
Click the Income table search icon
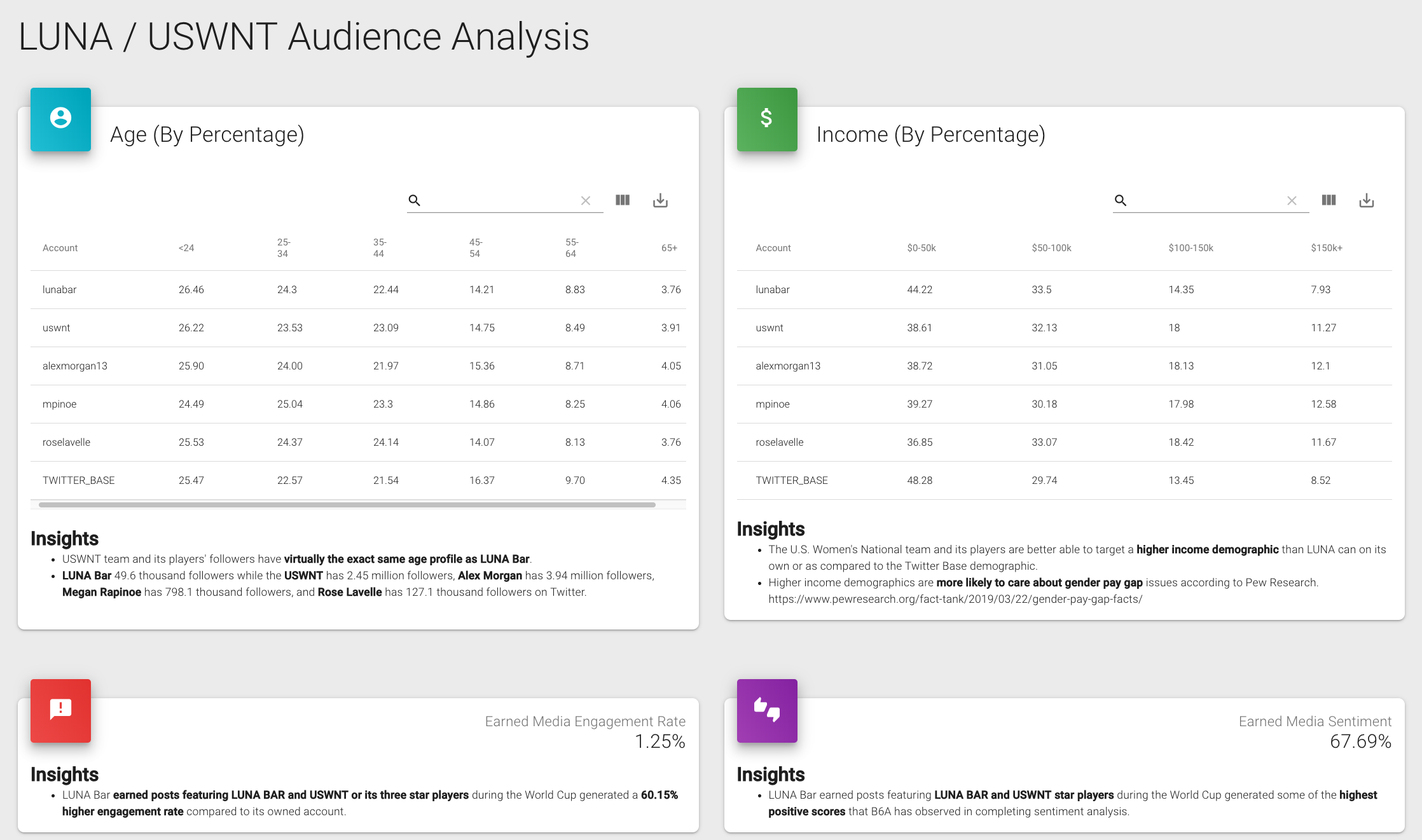[x=1121, y=200]
